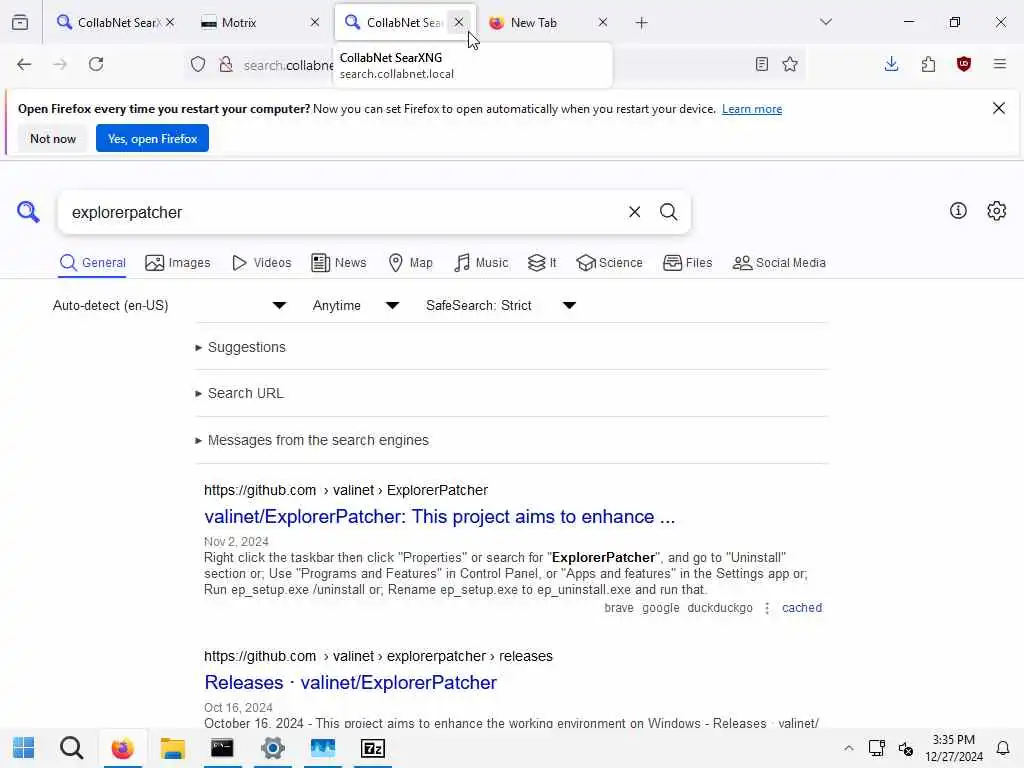Screen dimensions: 1024x768
Task: Click the Firefox View icon in tab bar
Action: [20, 22]
